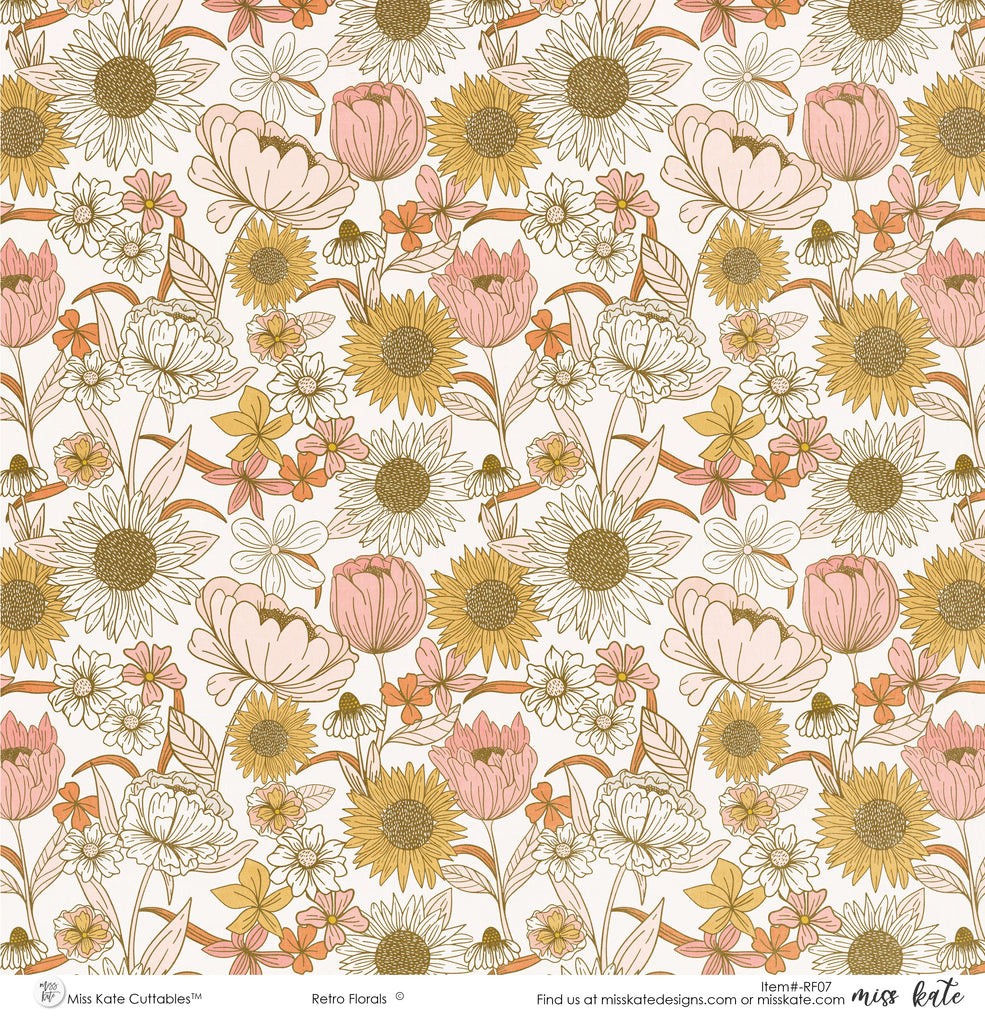Screen dimensions: 985x1024
Task: Click brown center of upper-left white sunflower
Action: coord(125,87)
